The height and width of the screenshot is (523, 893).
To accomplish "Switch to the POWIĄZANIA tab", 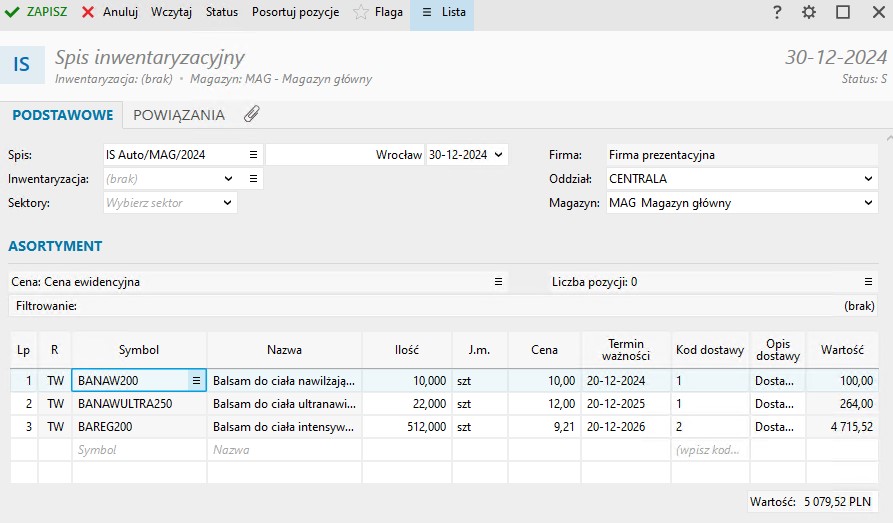I will pos(179,115).
